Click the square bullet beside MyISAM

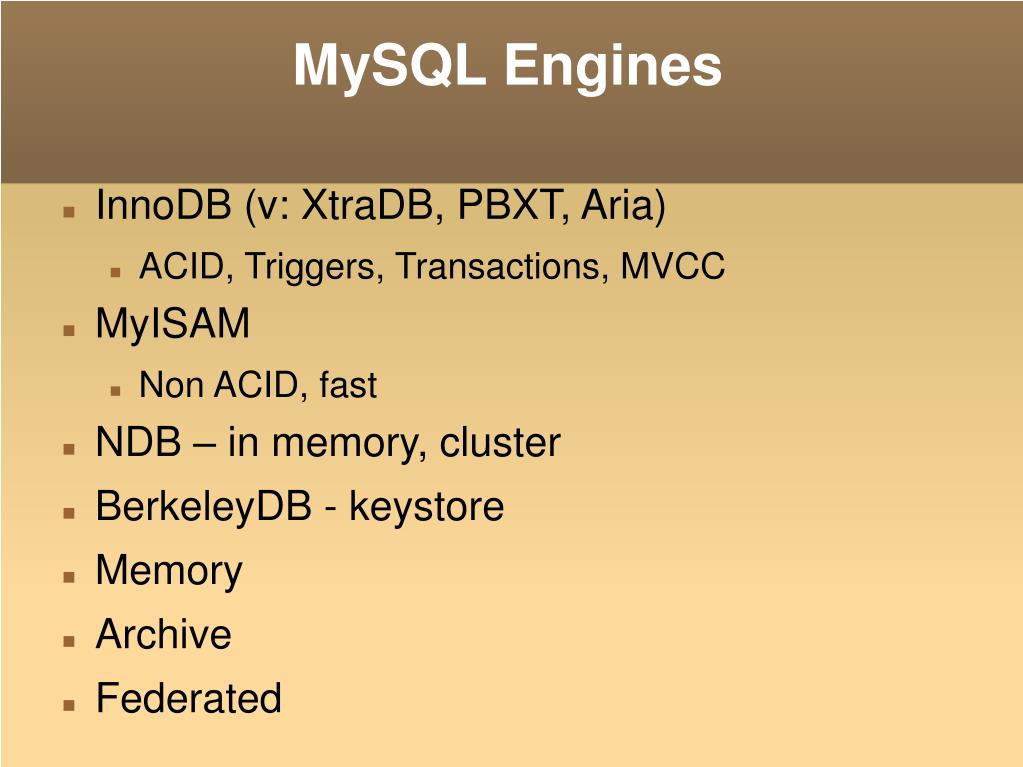tap(69, 330)
